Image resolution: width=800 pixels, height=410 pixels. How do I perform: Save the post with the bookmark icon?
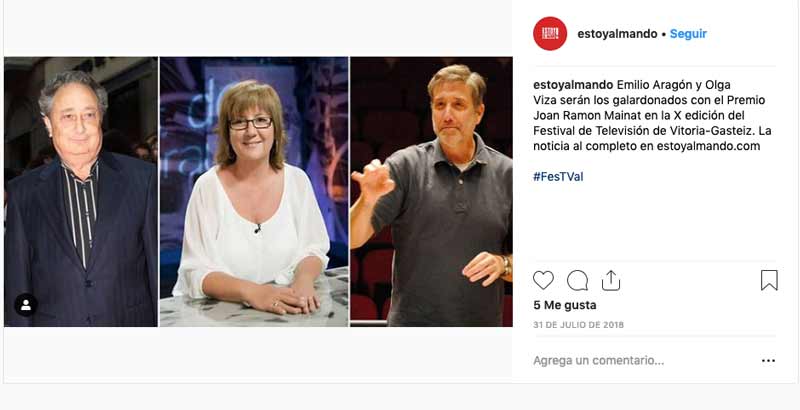click(x=769, y=280)
